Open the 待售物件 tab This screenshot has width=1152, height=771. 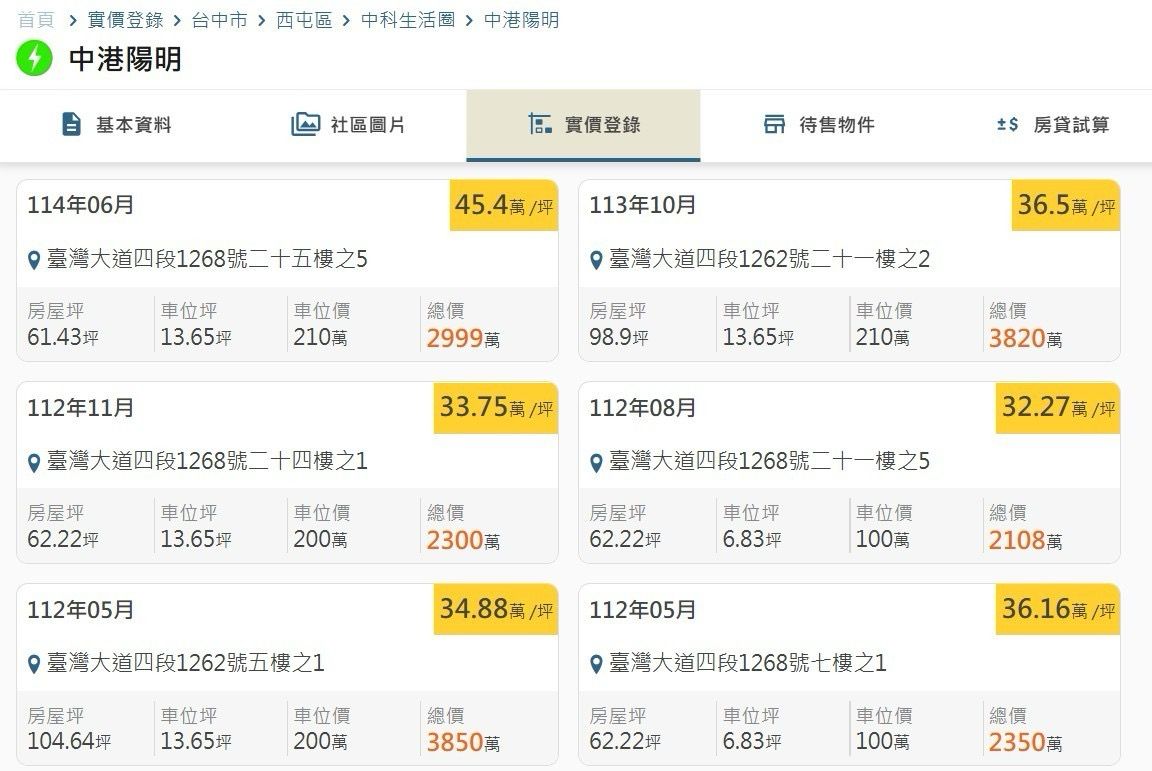[836, 125]
